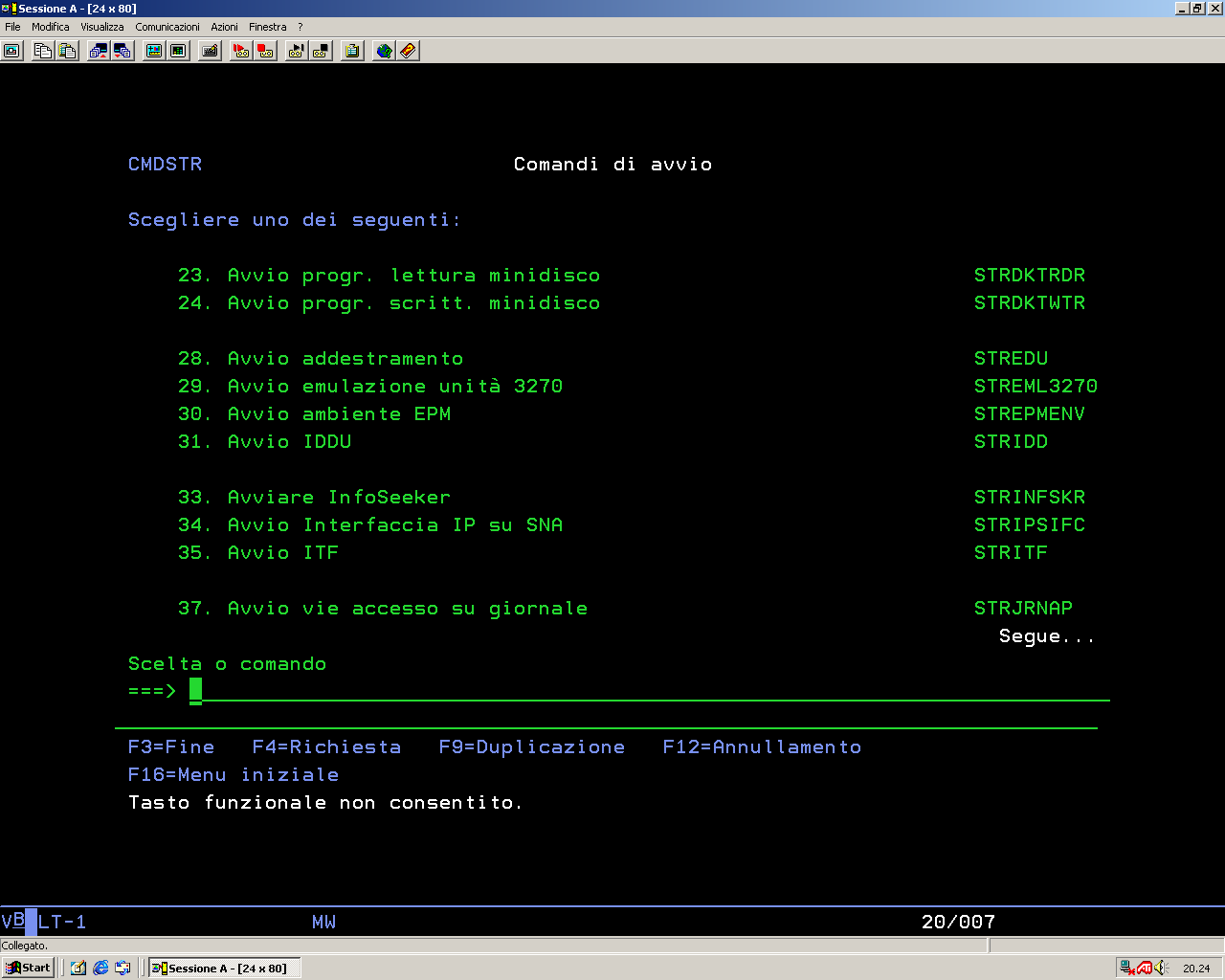The height and width of the screenshot is (980, 1225).
Task: Open the Finestra menu
Action: tap(268, 27)
